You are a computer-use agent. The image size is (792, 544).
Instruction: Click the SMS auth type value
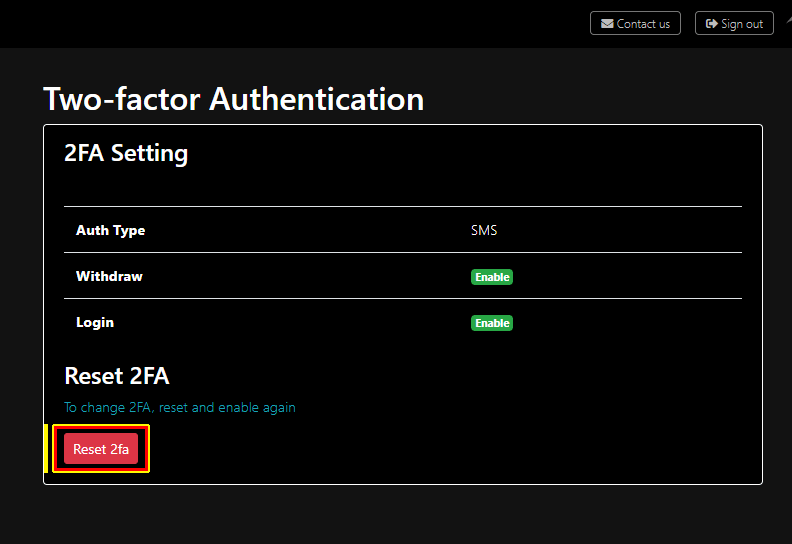[484, 230]
